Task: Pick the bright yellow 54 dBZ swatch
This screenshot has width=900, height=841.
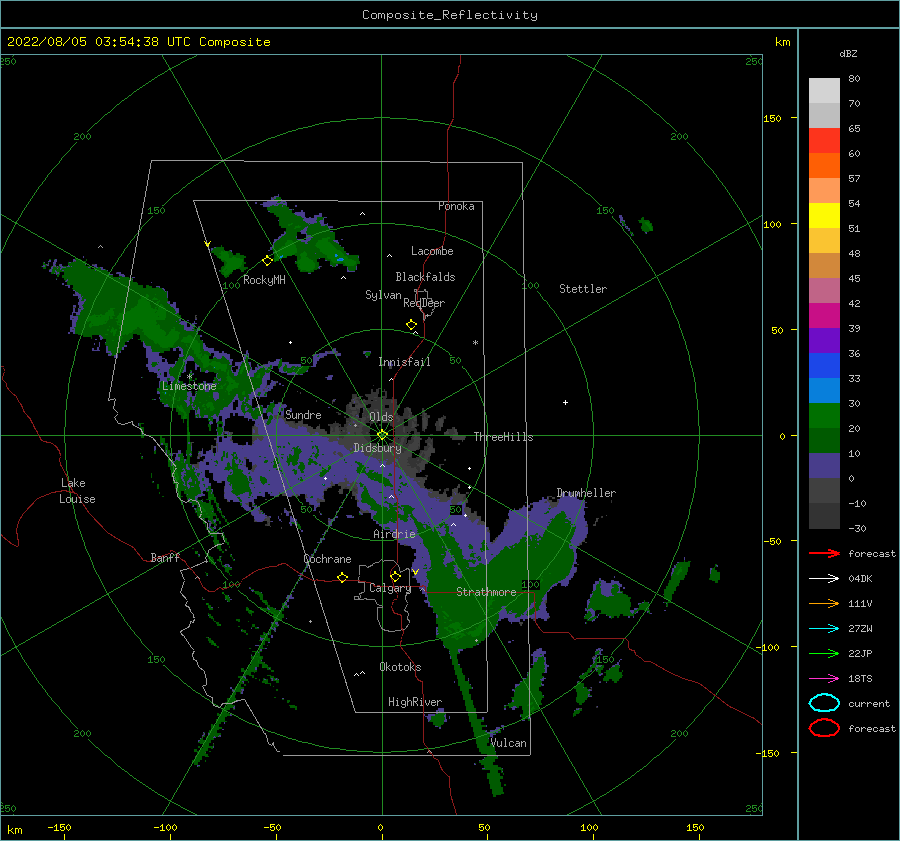Action: coord(824,215)
